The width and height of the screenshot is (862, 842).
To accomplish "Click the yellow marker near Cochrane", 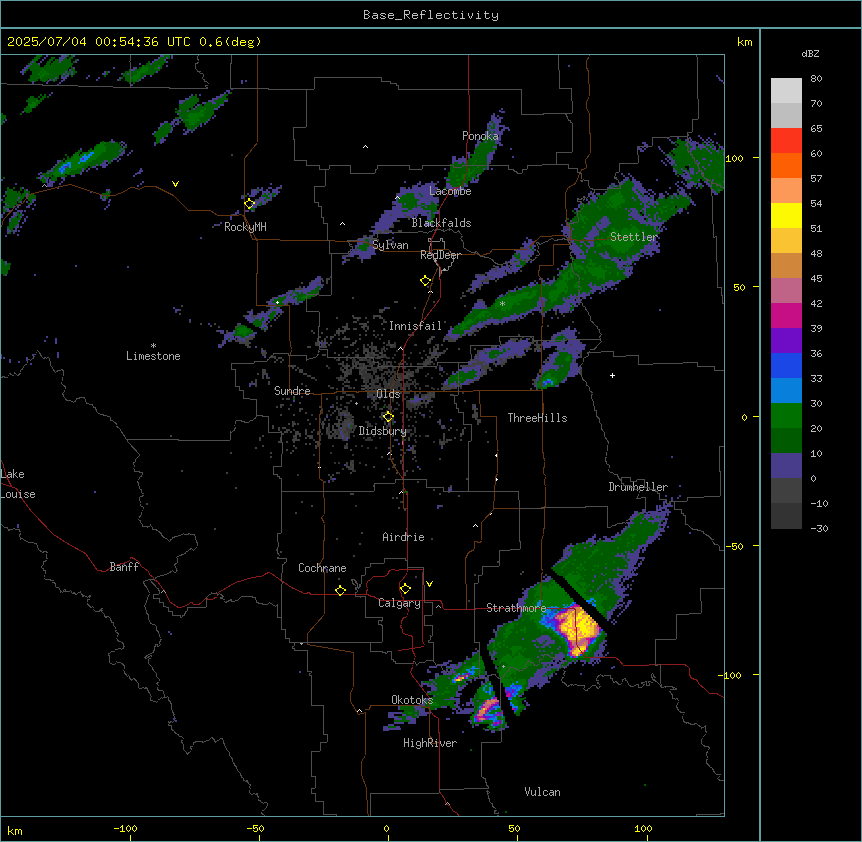I will tap(340, 590).
